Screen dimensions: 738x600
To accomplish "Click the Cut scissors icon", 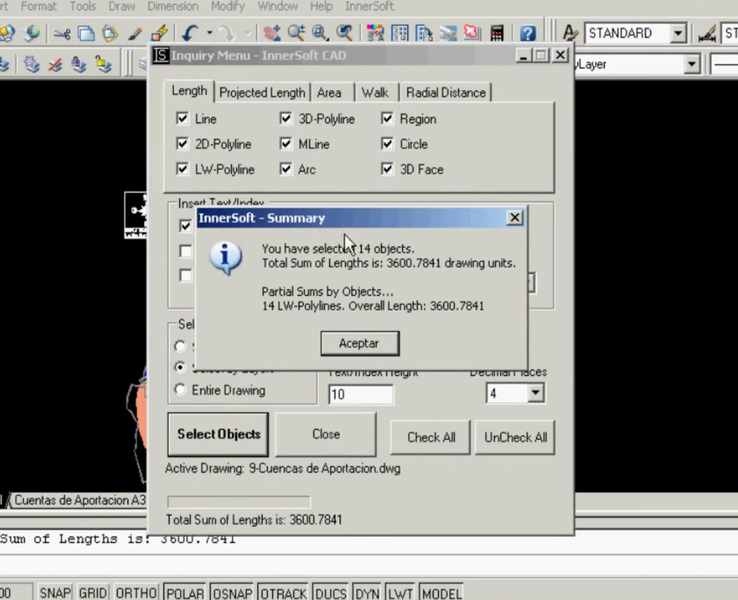I will pyautogui.click(x=62, y=33).
